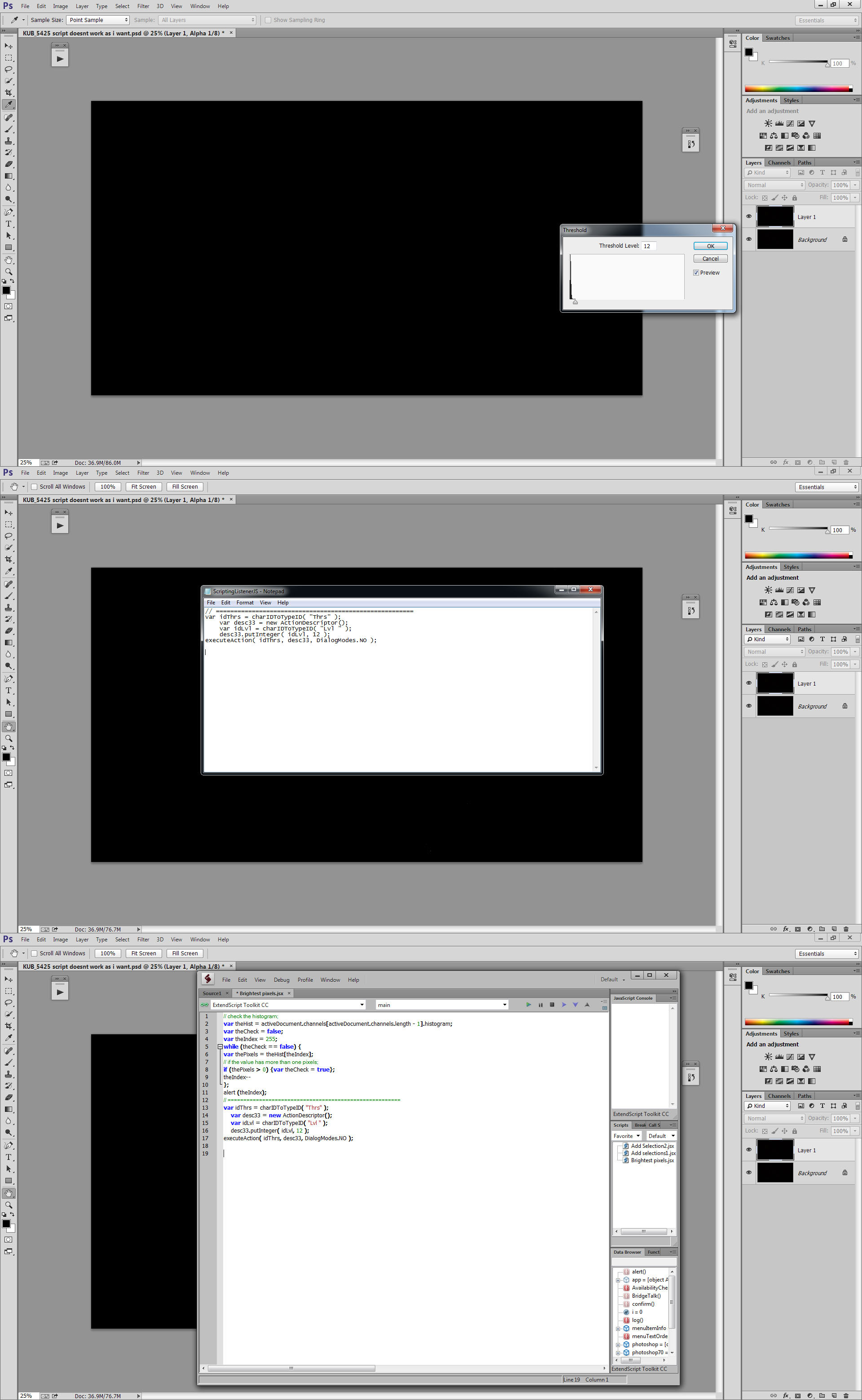
Task: Open the main function dropdown in ExtendScript Toolkit
Action: tap(441, 1005)
